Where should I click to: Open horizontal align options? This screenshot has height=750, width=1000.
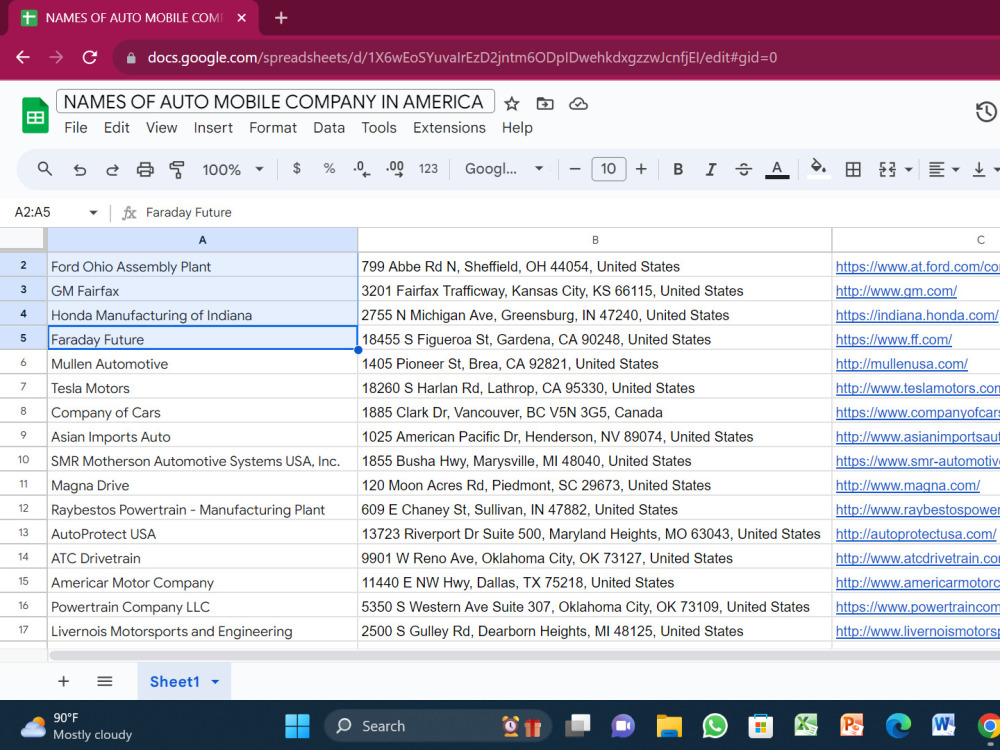[x=943, y=169]
